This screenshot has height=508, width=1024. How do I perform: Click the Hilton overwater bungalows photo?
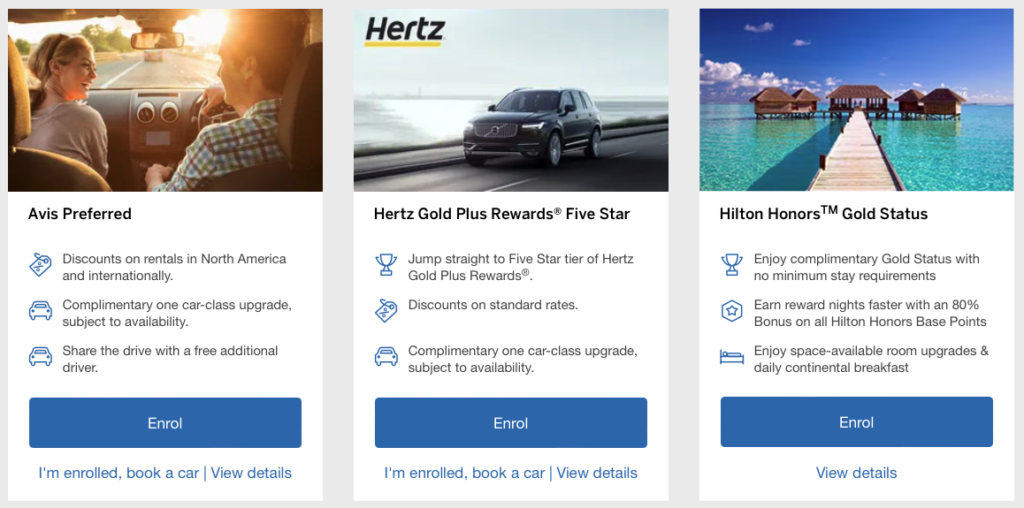click(x=856, y=100)
